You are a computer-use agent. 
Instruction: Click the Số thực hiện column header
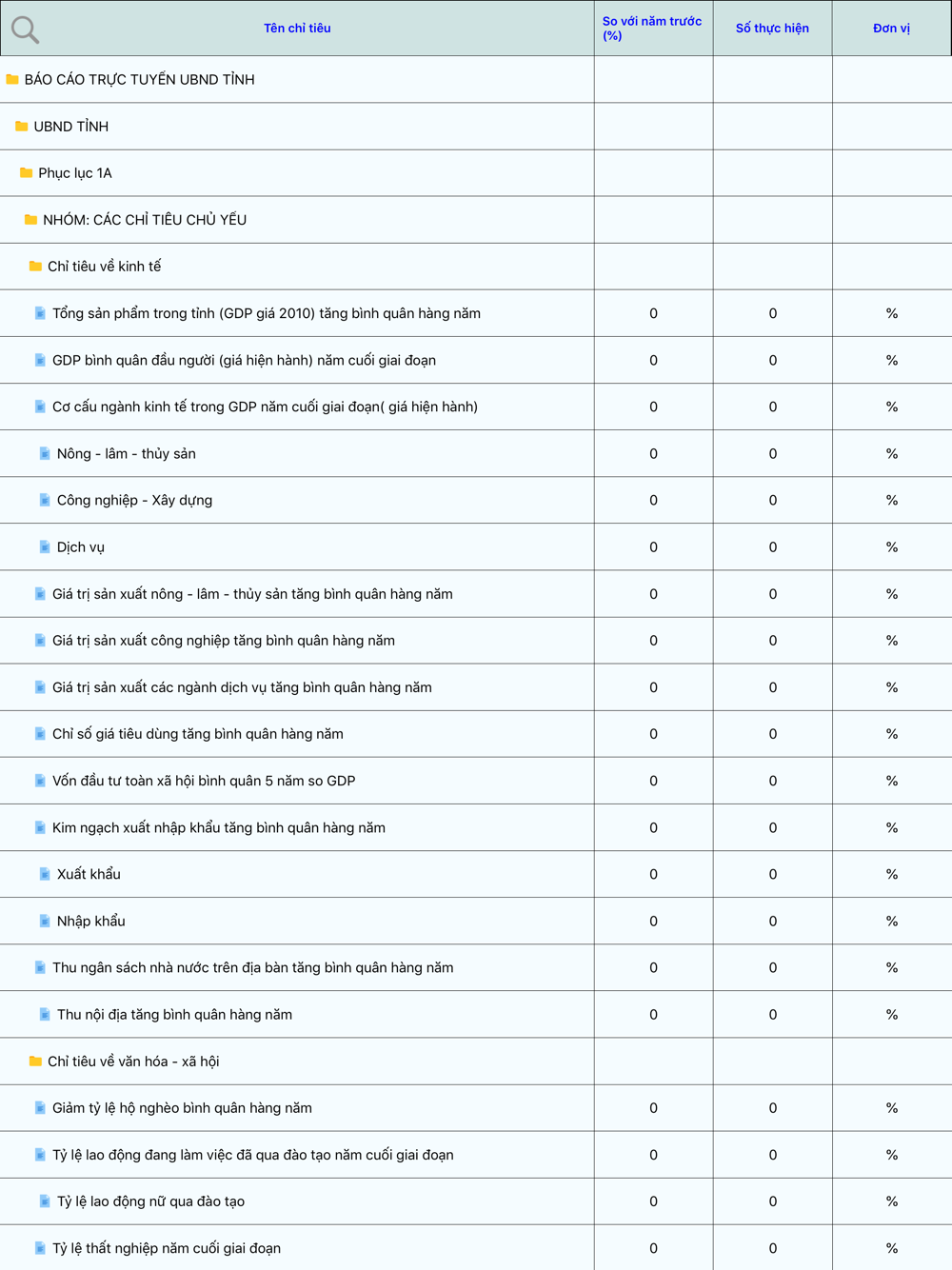pos(772,29)
